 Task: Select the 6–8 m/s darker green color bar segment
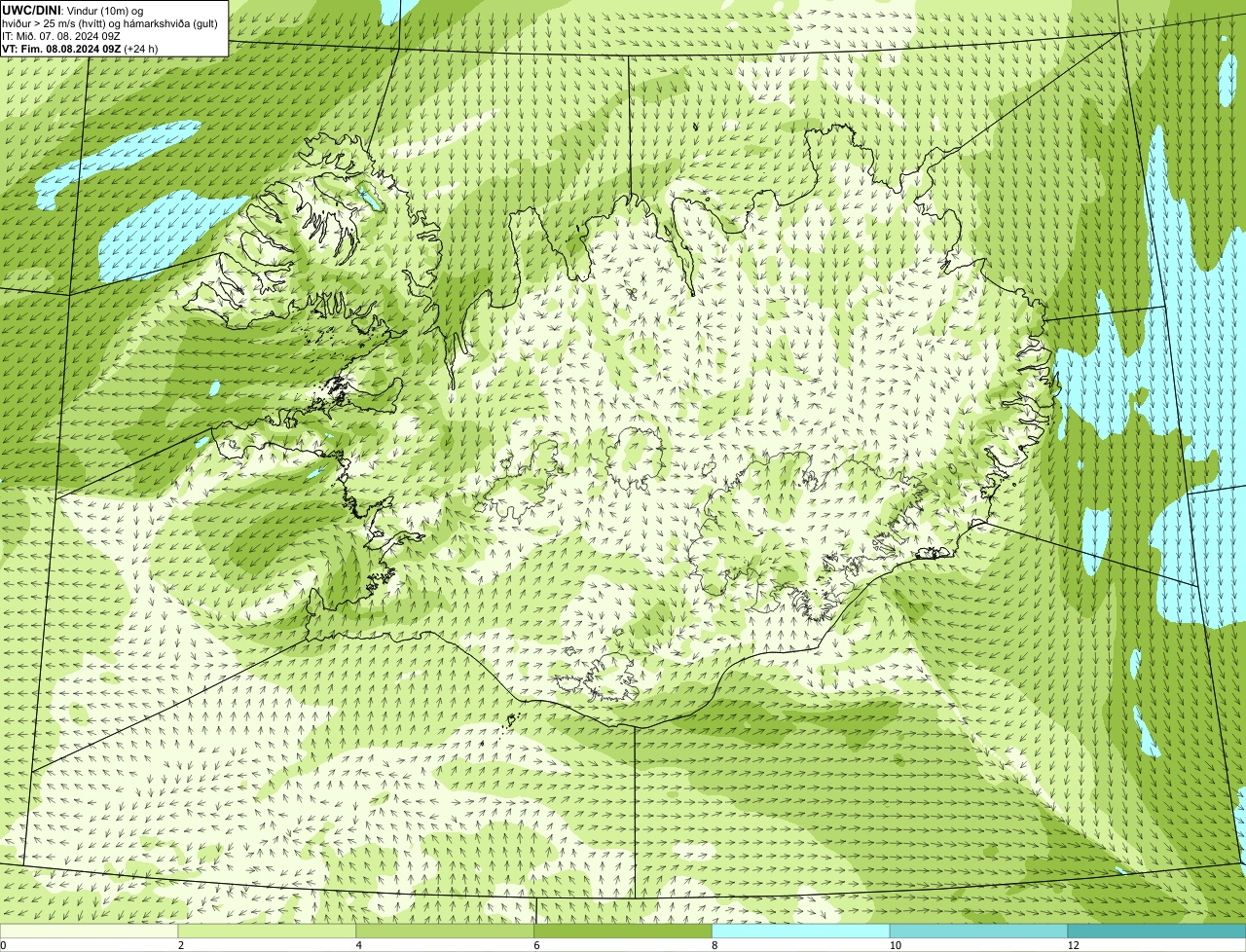623,932
